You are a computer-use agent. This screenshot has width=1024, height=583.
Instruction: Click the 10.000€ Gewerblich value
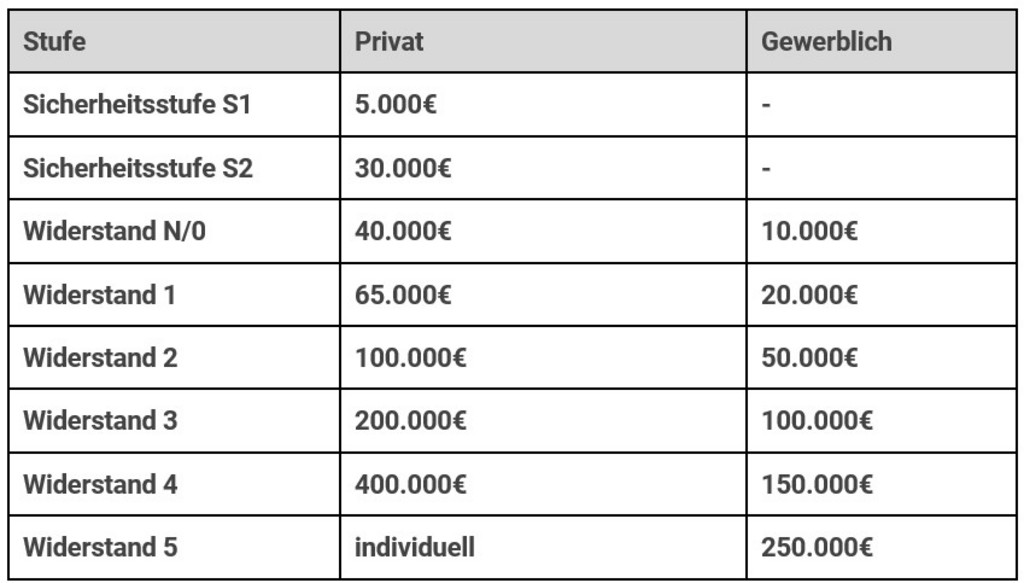[x=810, y=231]
